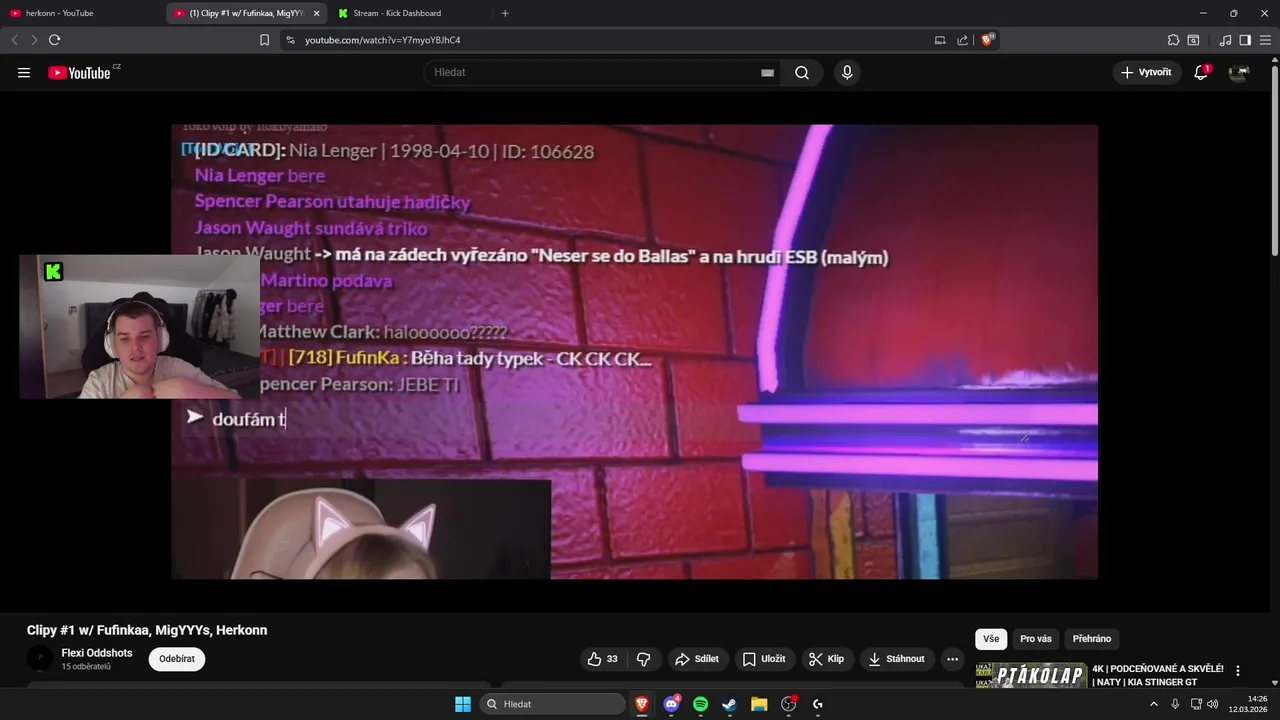This screenshot has width=1280, height=720.
Task: Click the page vertical scrollbar
Action: click(x=1274, y=160)
